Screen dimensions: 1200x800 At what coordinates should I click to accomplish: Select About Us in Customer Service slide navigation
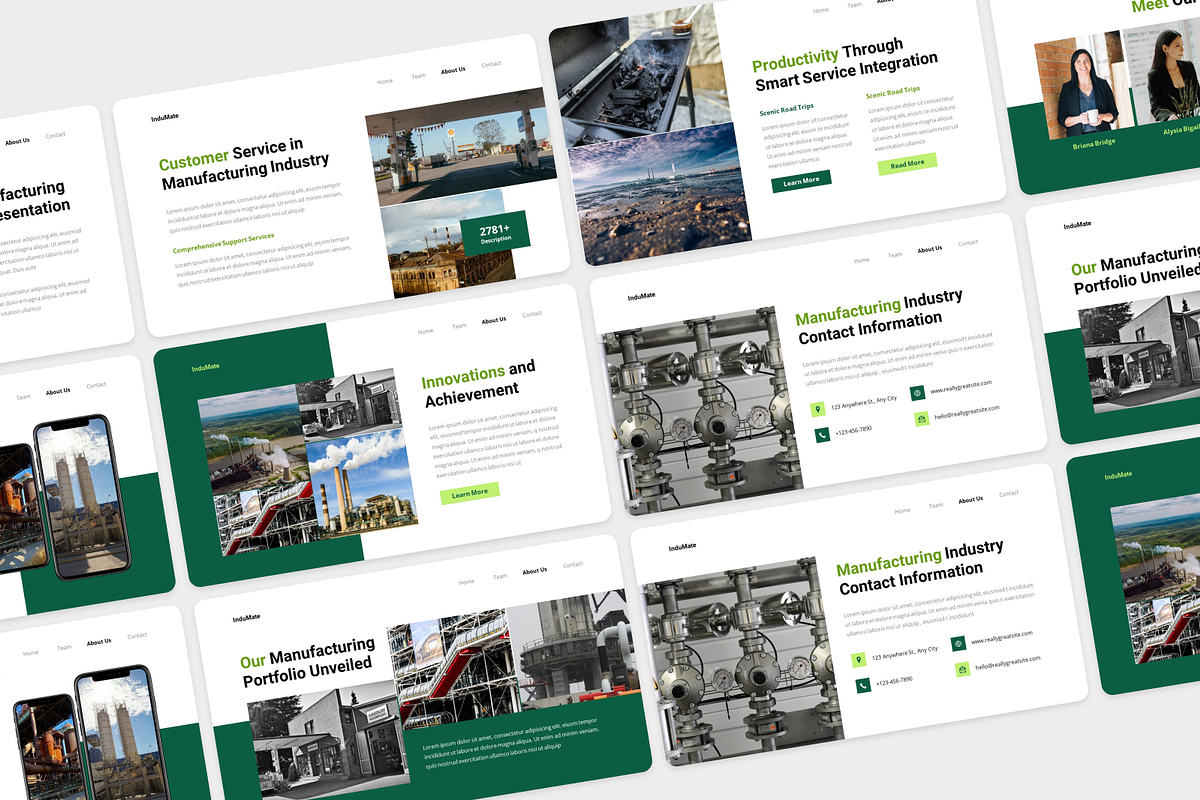pyautogui.click(x=453, y=70)
